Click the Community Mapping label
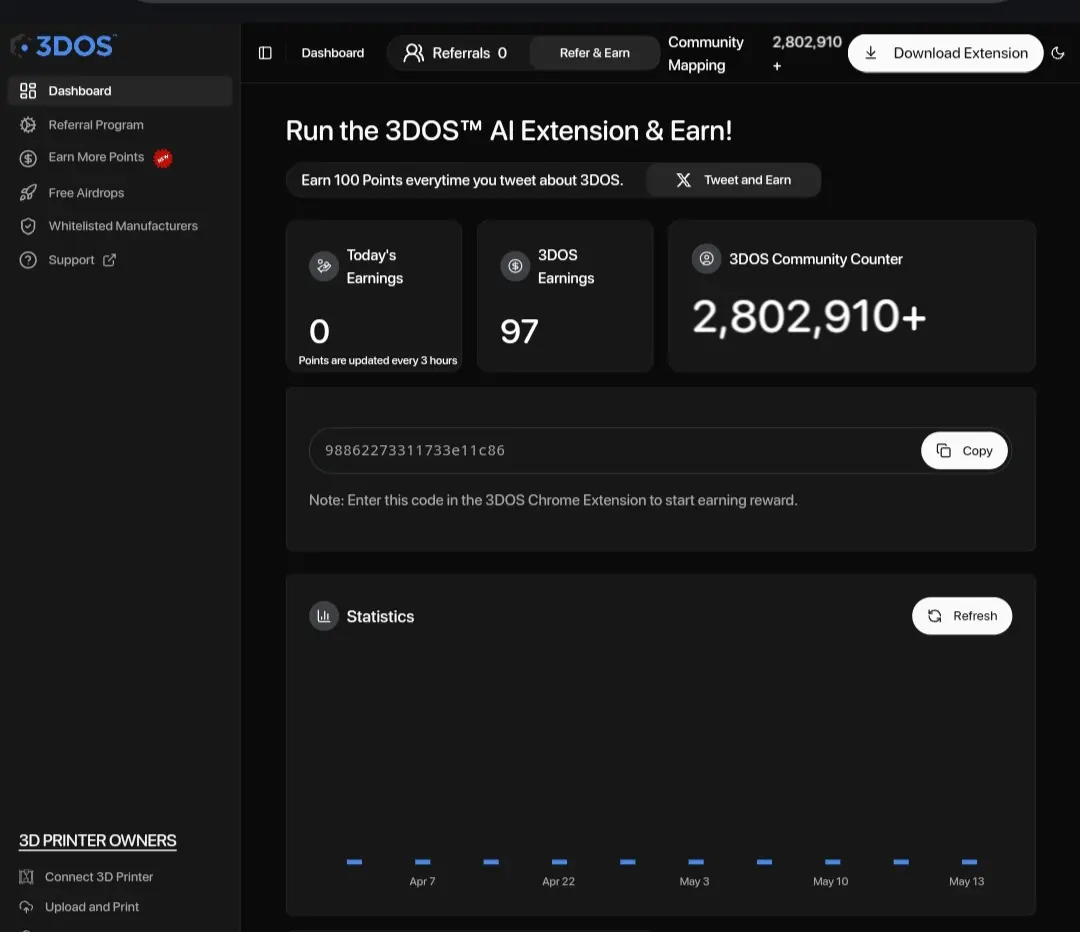This screenshot has height=932, width=1080. (x=705, y=54)
